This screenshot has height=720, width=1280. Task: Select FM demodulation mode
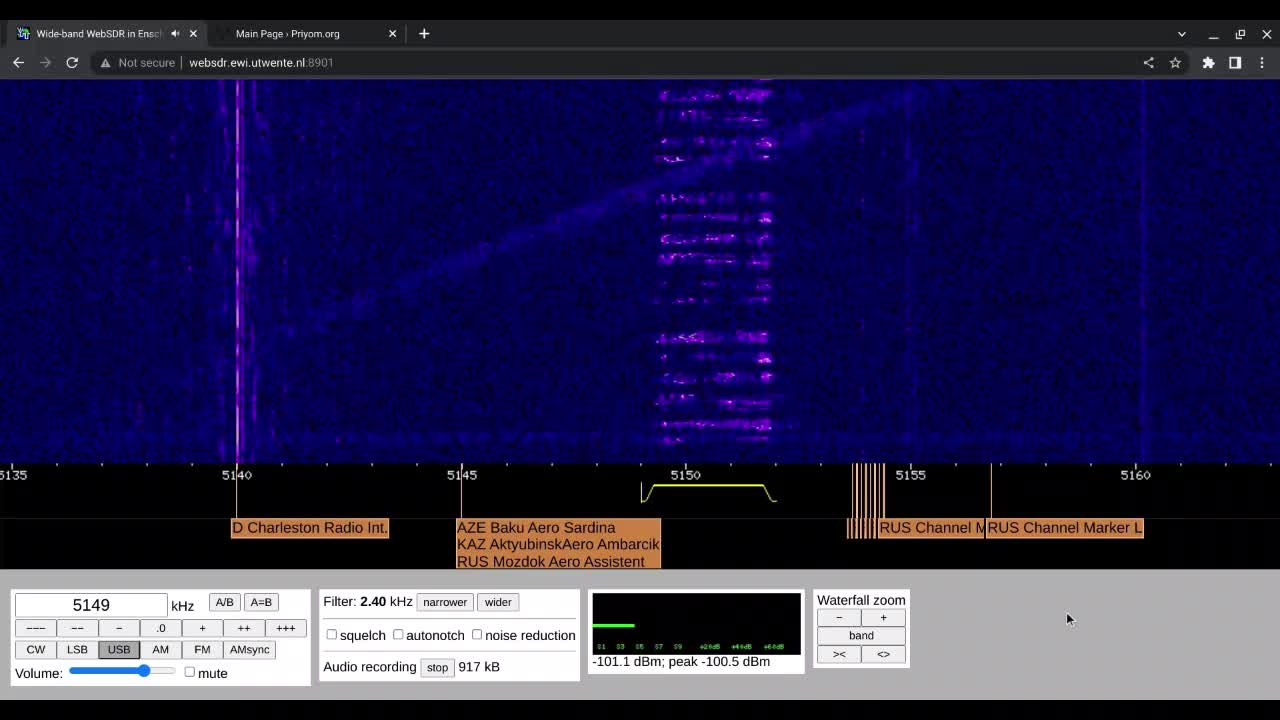[x=202, y=649]
